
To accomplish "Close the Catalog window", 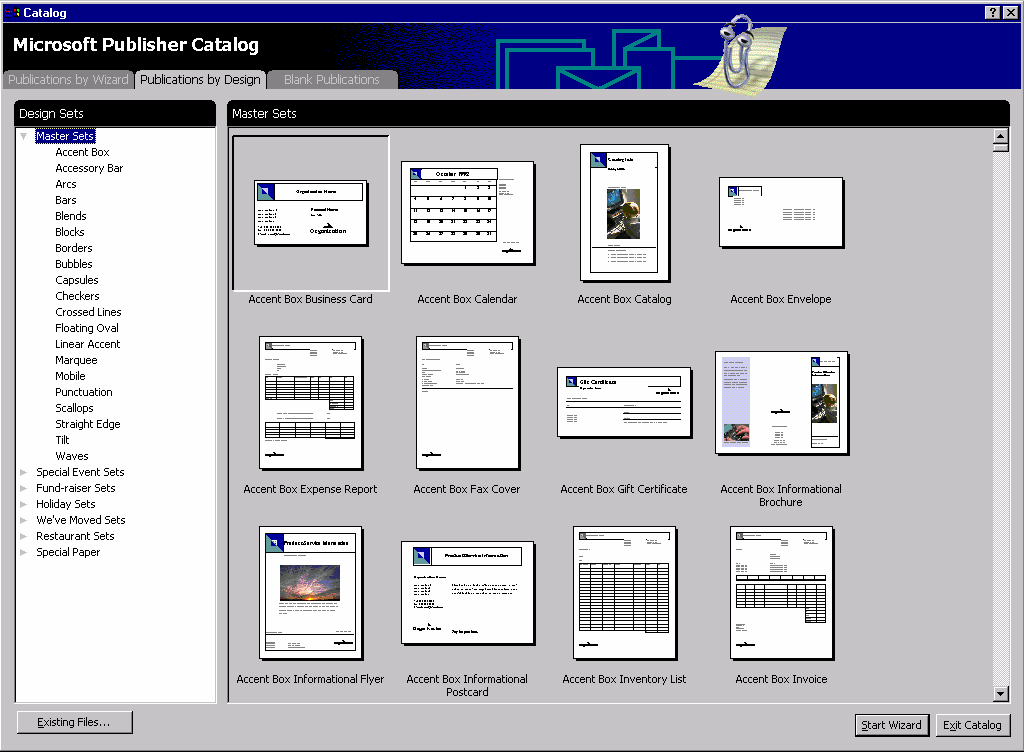I will tap(1010, 12).
